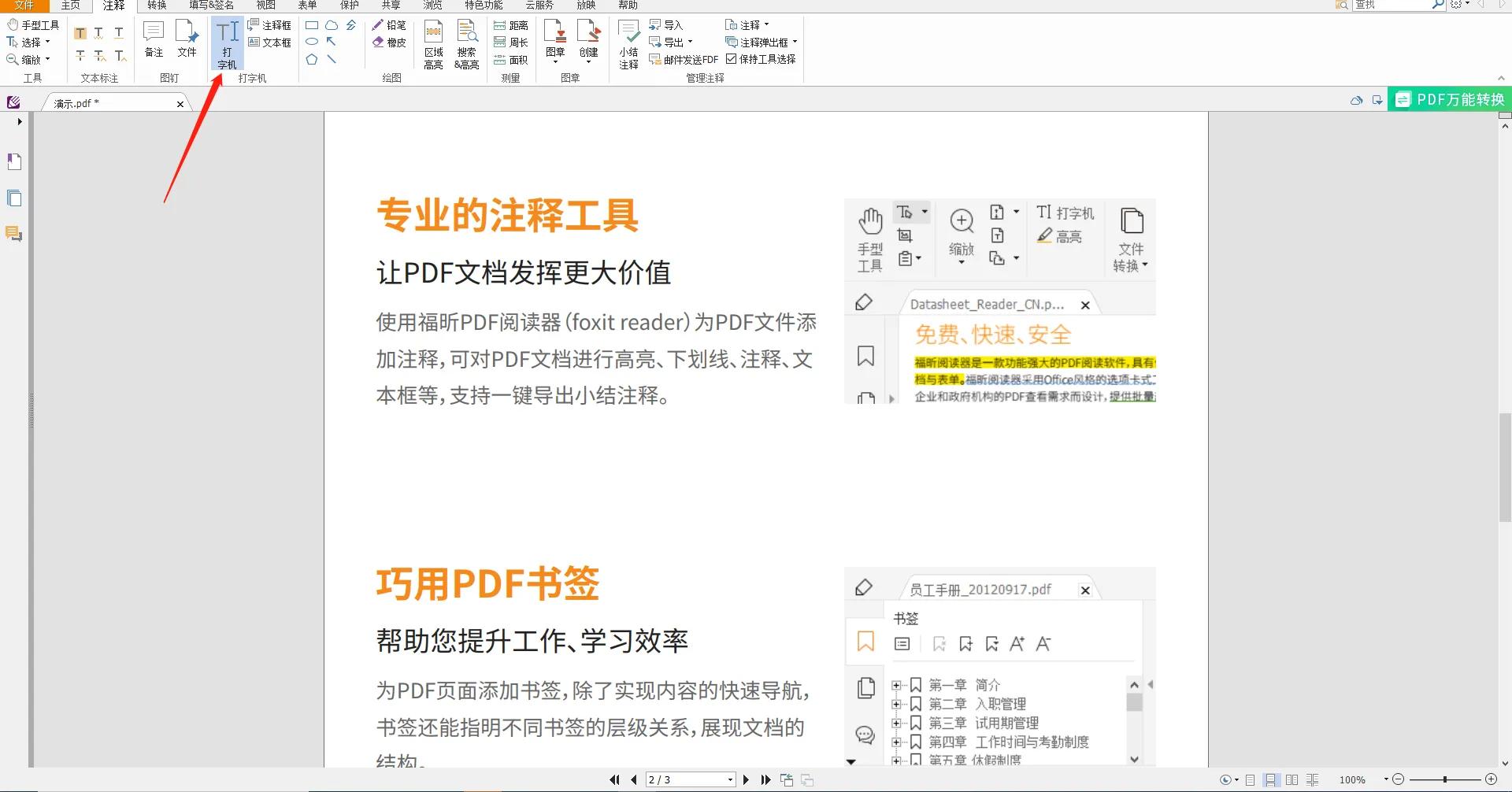Viewport: 1512px width, 792px height.
Task: Click the vertical scrollbar thumb
Action: (1505, 468)
